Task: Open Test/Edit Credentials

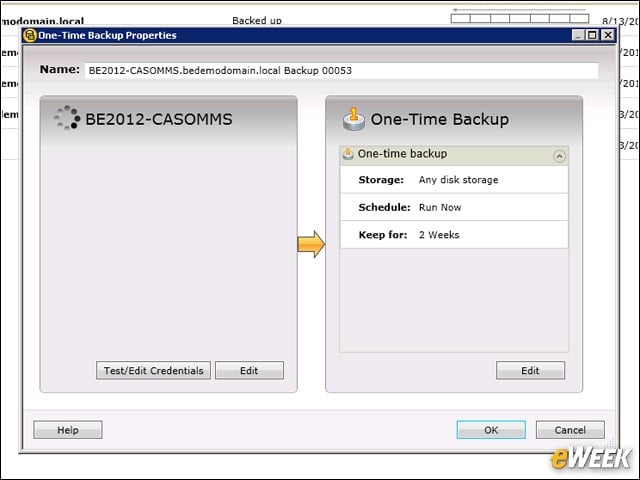Action: coord(153,370)
